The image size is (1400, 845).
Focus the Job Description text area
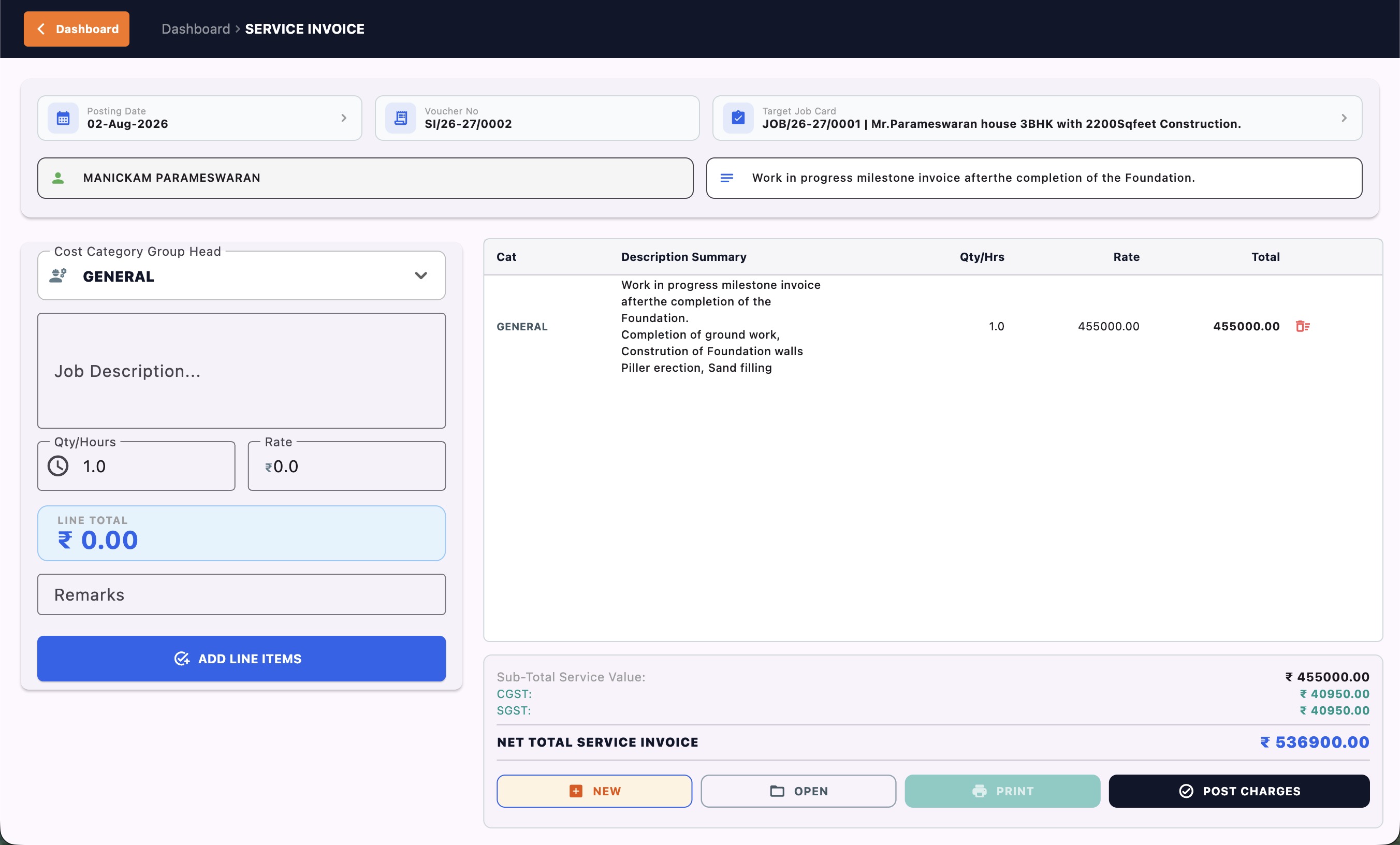pyautogui.click(x=241, y=371)
